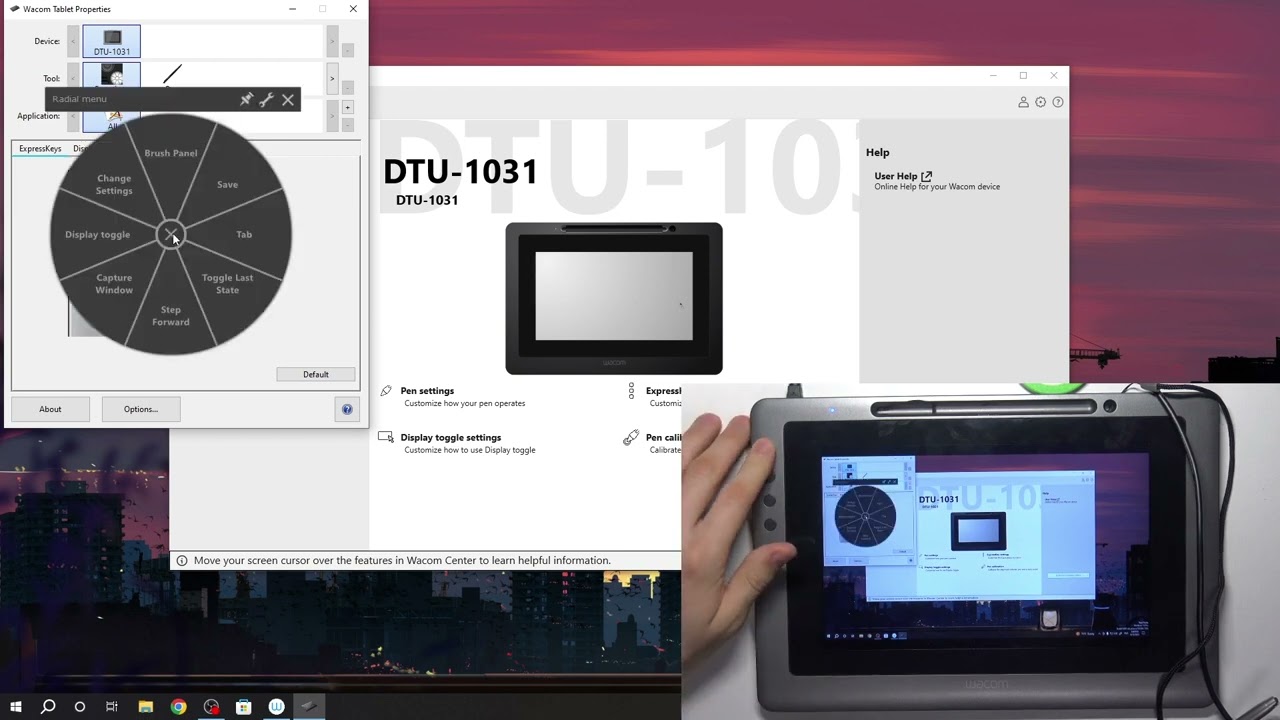Open Display toggle settings
This screenshot has width=1280, height=720.
point(451,437)
